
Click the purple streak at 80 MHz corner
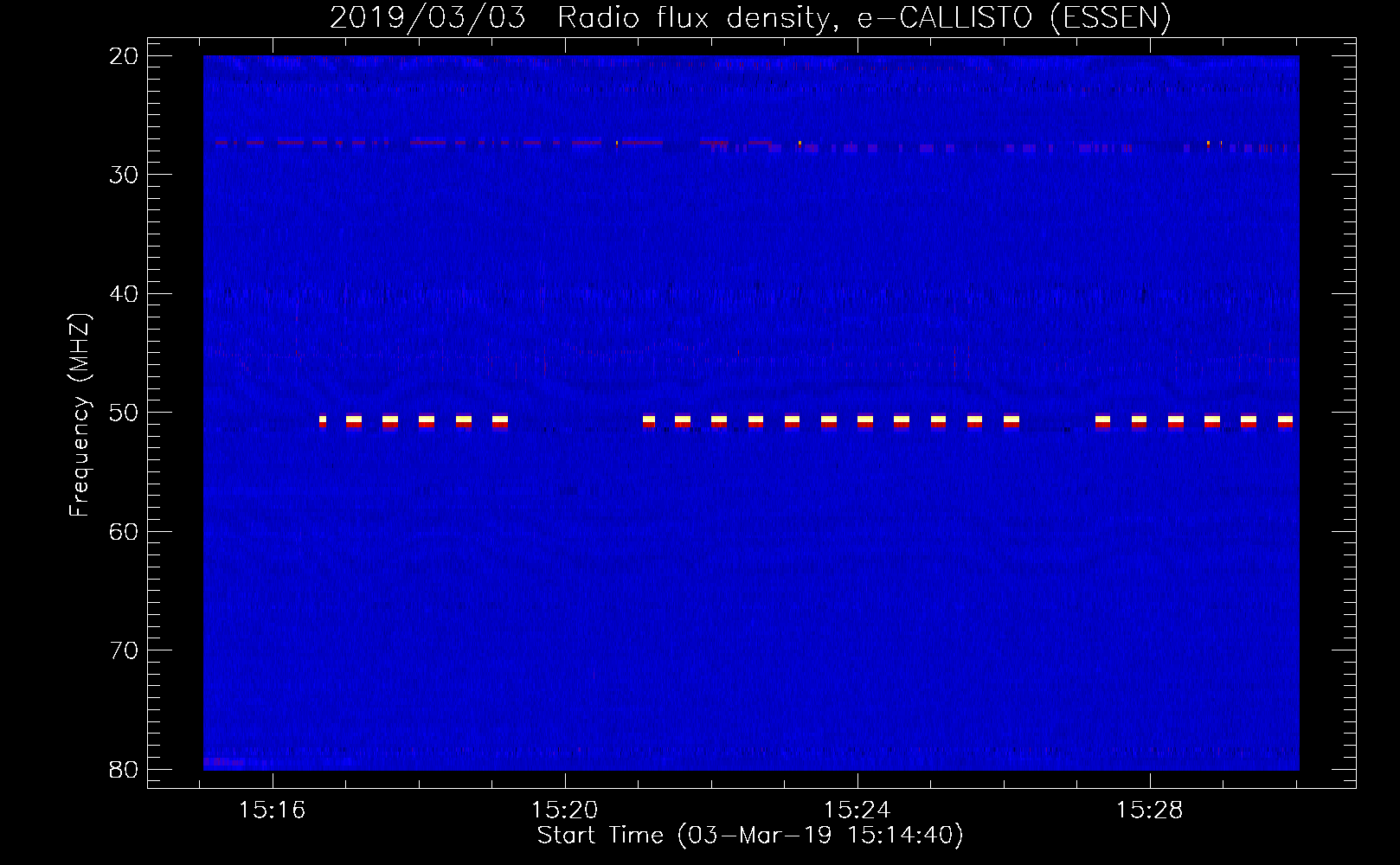coord(225,762)
